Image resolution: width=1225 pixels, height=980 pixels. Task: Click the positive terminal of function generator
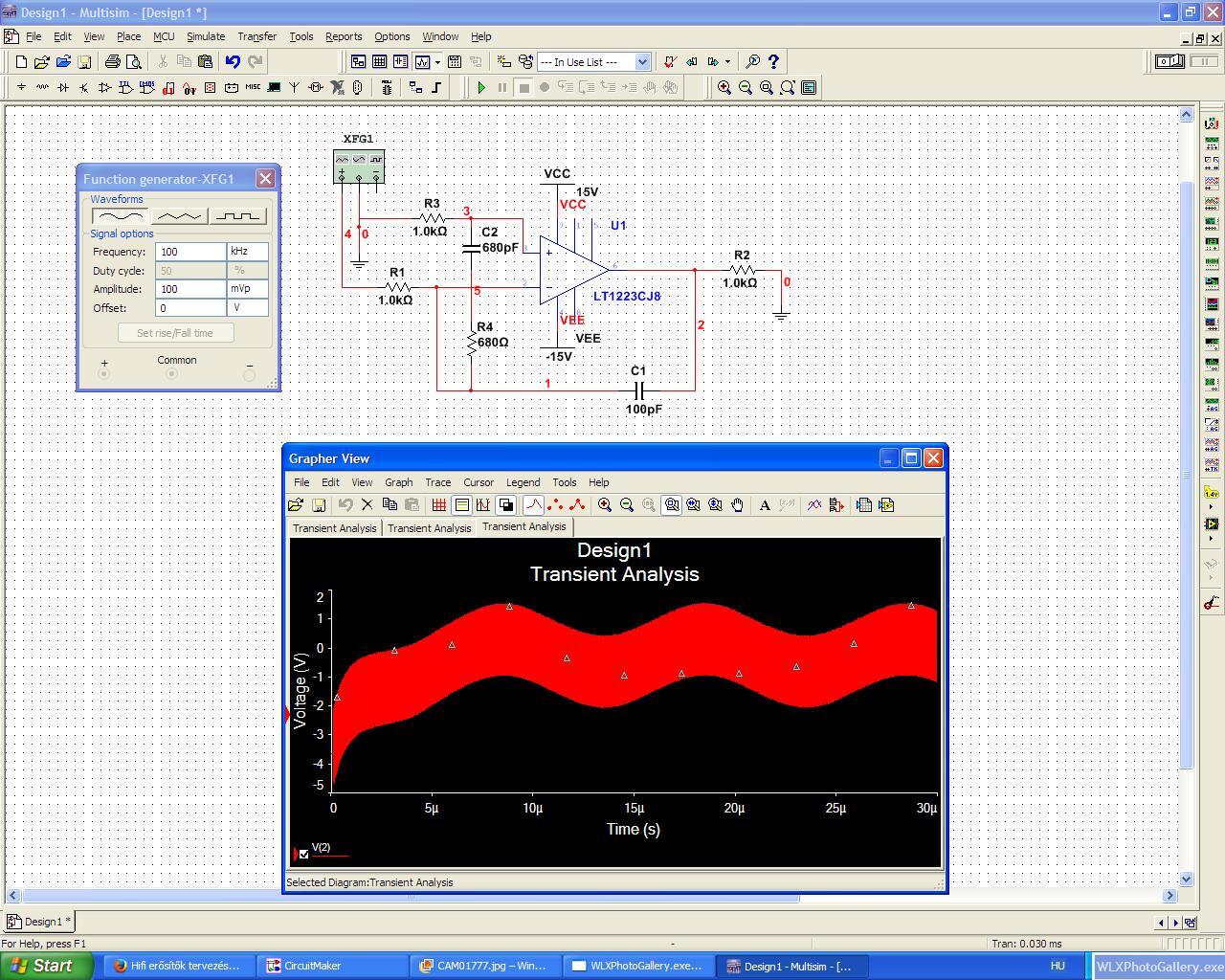point(104,374)
